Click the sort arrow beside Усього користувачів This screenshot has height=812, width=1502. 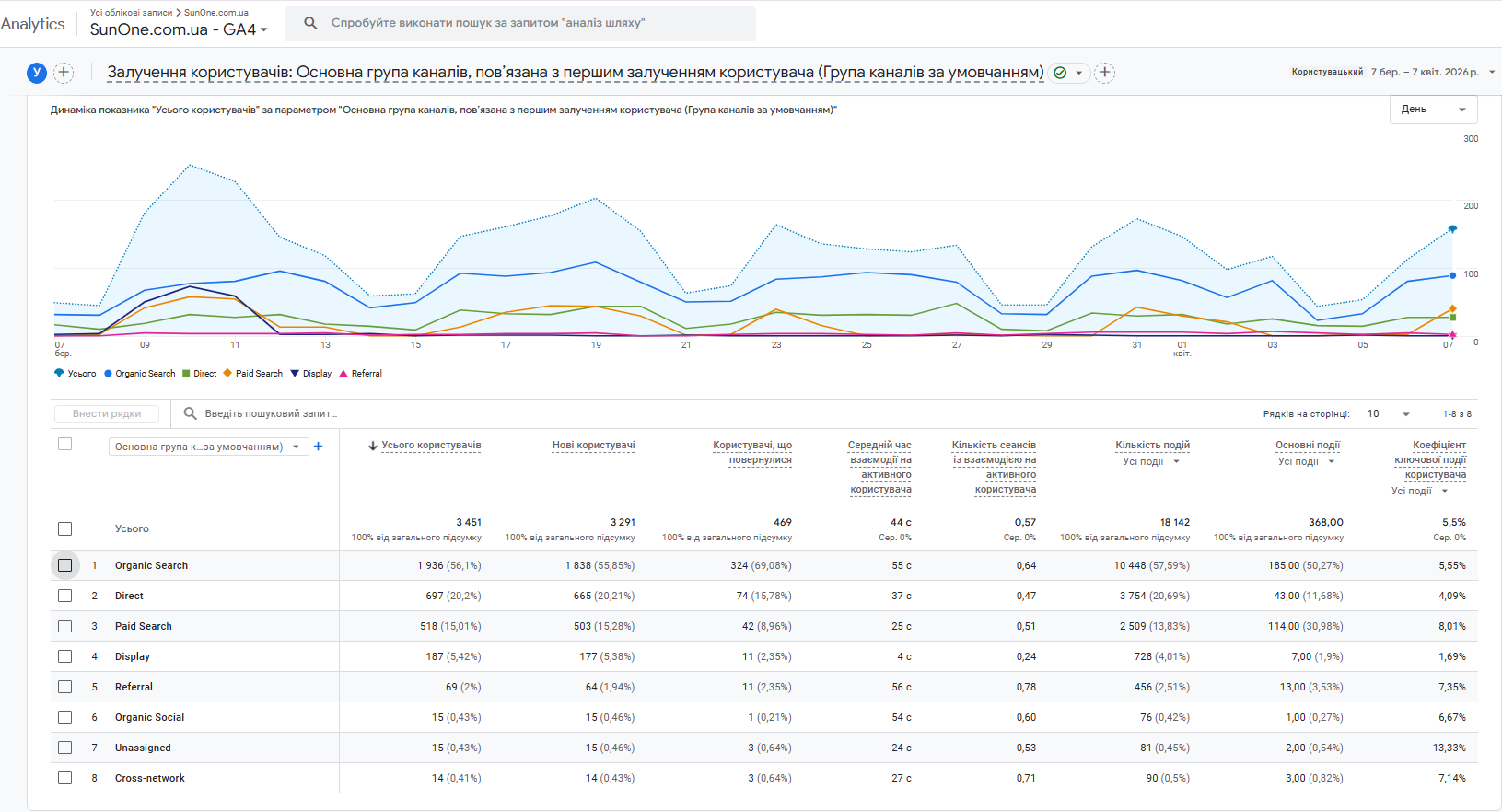pos(373,446)
